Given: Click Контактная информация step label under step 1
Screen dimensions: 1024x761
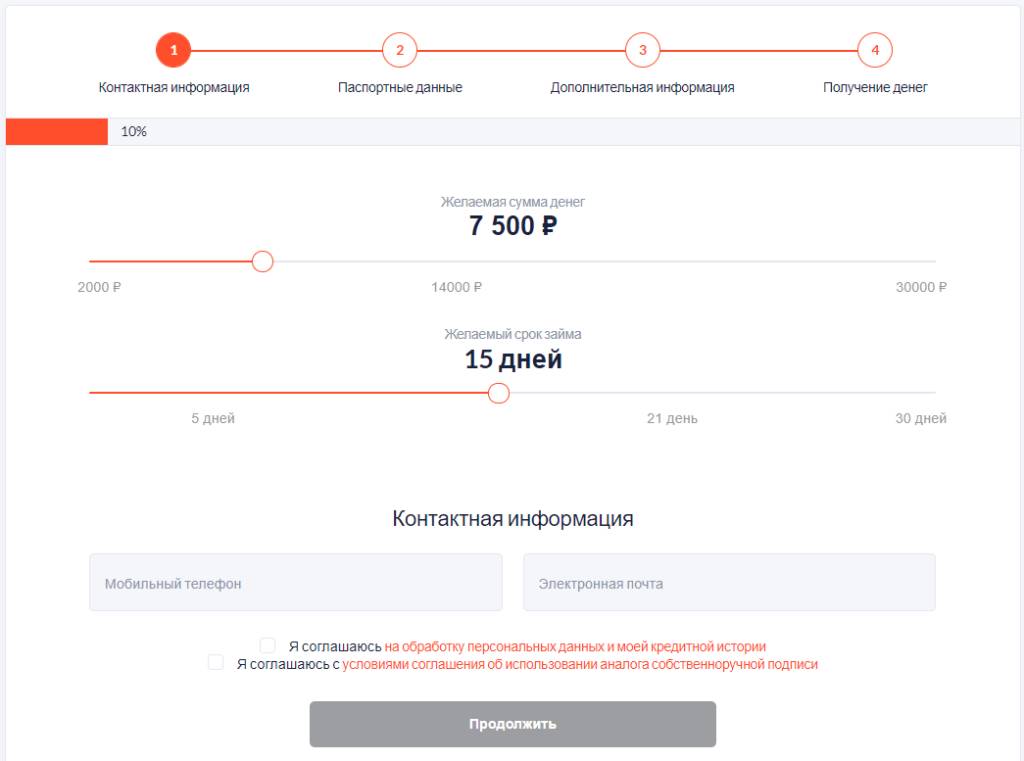Looking at the screenshot, I should coord(174,88).
